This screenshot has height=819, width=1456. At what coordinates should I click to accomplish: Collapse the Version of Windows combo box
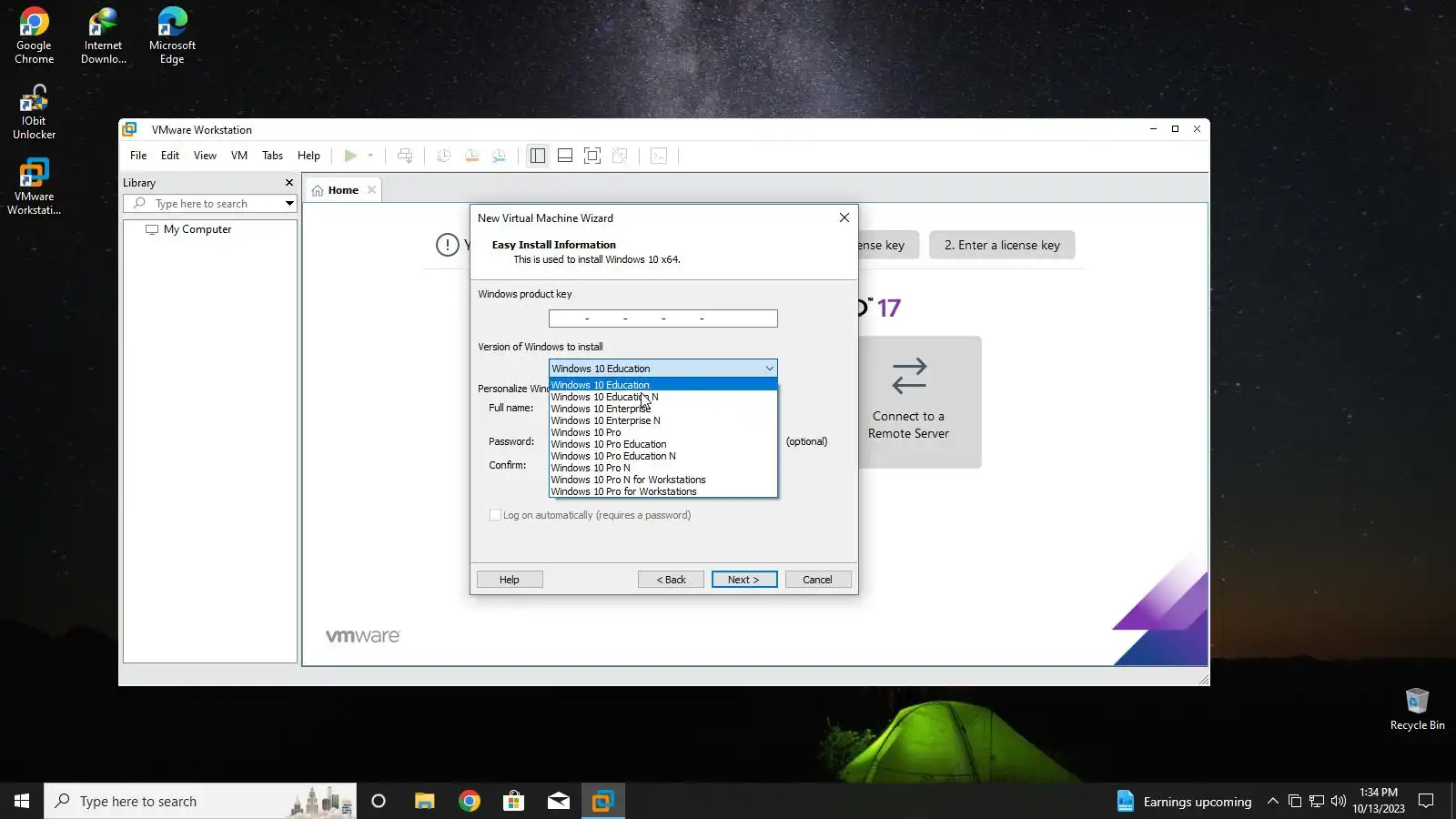pyautogui.click(x=769, y=369)
